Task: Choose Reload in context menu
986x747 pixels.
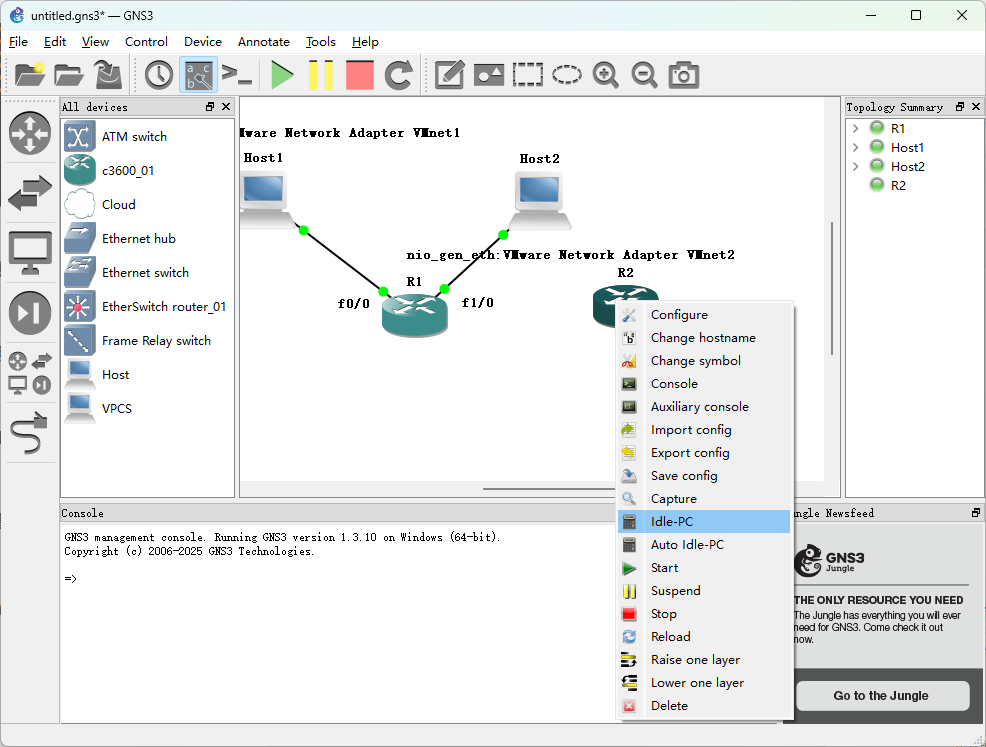Action: coord(704,637)
